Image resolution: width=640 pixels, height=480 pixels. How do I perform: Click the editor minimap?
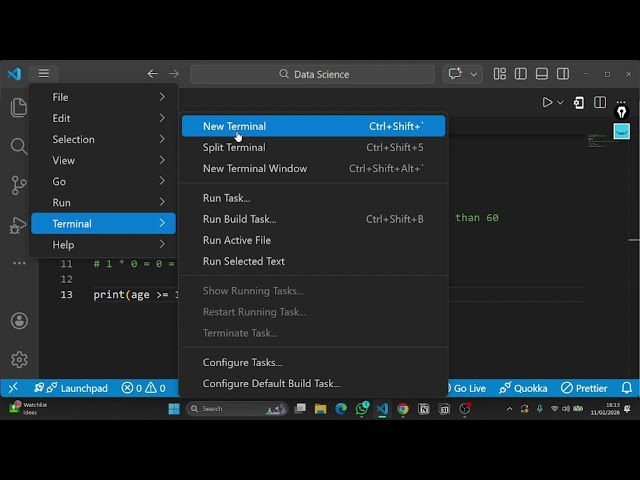(603, 141)
